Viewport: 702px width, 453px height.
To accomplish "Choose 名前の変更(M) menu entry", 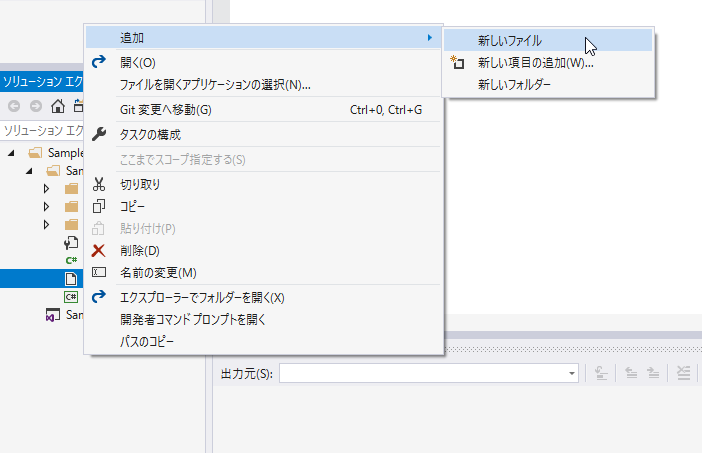I will tap(264, 273).
